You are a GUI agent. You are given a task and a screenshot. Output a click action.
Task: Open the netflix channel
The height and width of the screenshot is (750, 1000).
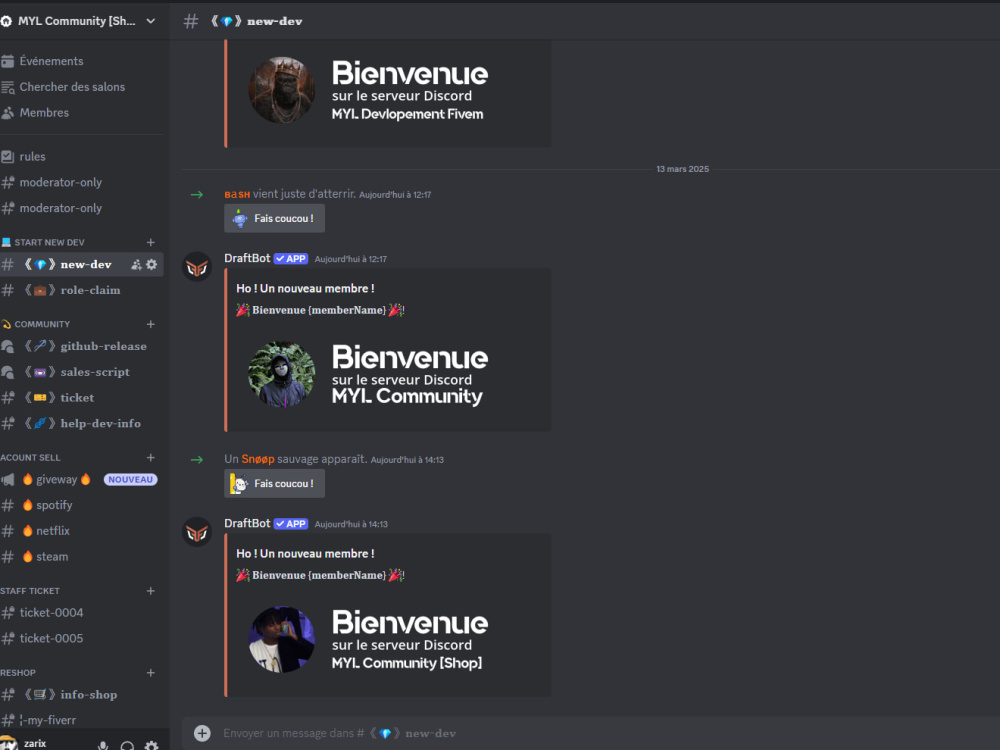[82, 531]
